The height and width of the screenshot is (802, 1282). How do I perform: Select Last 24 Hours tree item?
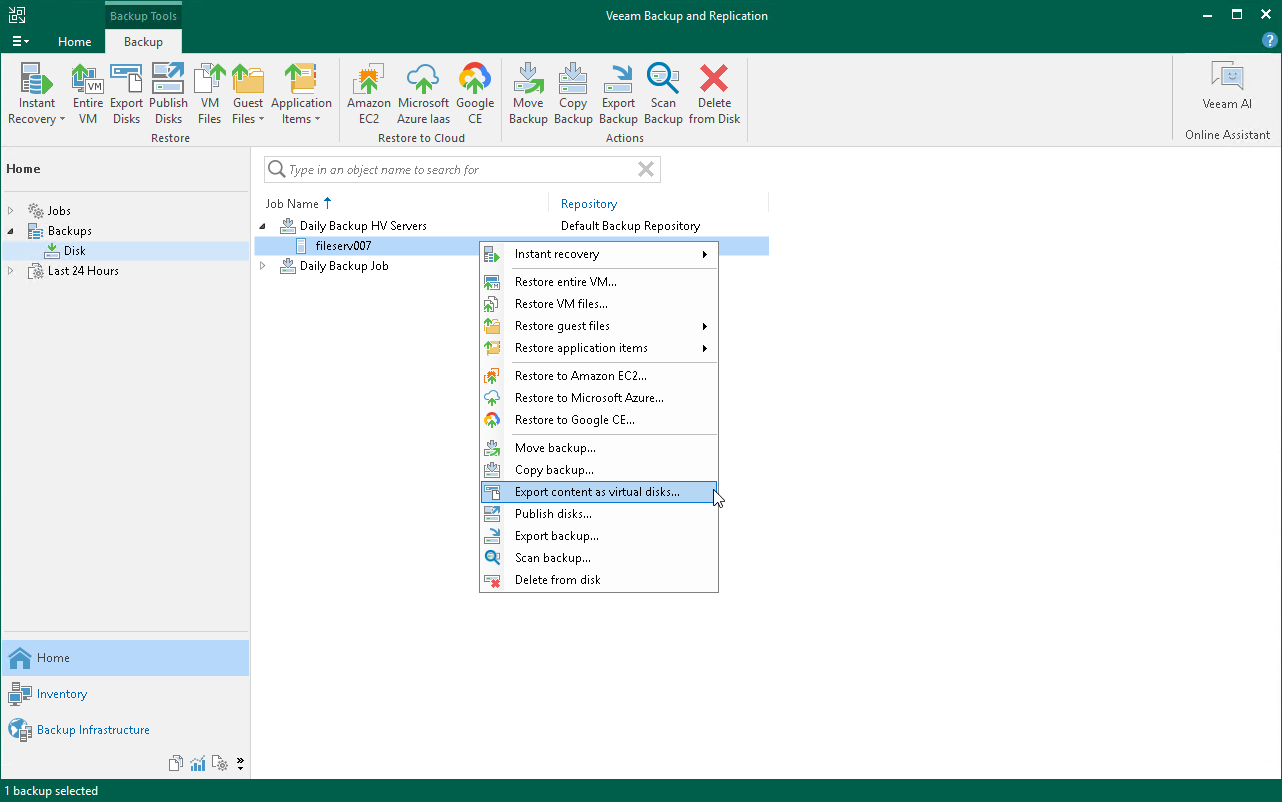pyautogui.click(x=83, y=271)
